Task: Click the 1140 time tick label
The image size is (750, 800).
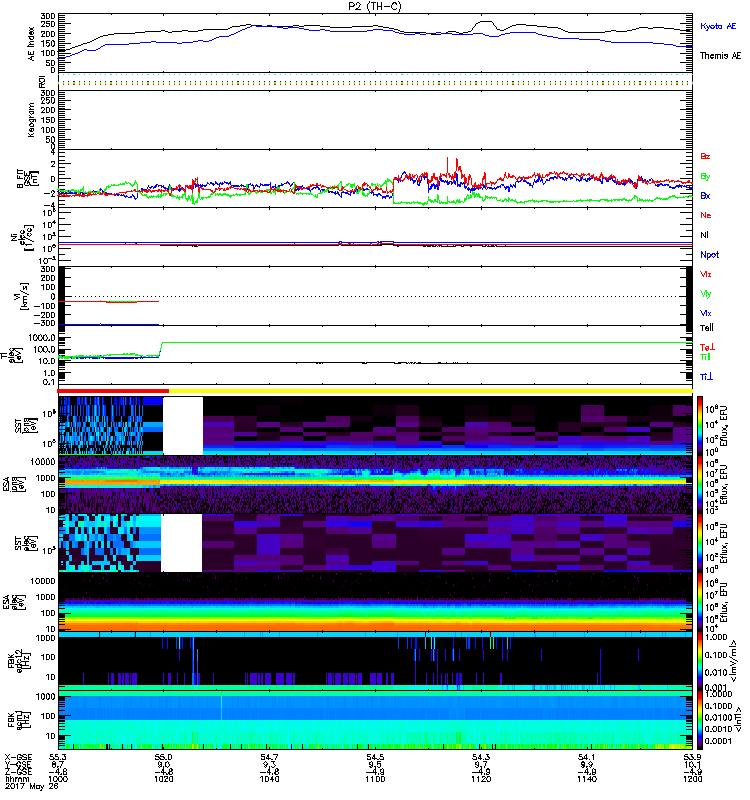Action: 587,779
